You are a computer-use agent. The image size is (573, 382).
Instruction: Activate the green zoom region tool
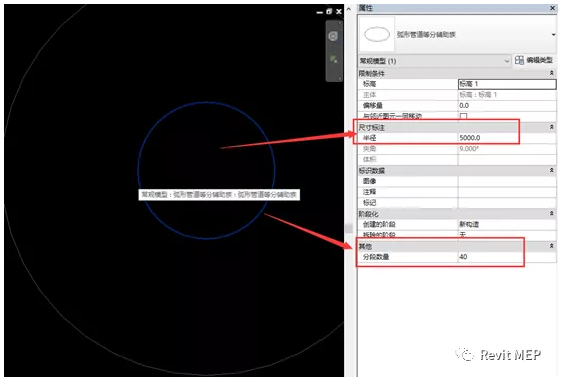click(334, 59)
